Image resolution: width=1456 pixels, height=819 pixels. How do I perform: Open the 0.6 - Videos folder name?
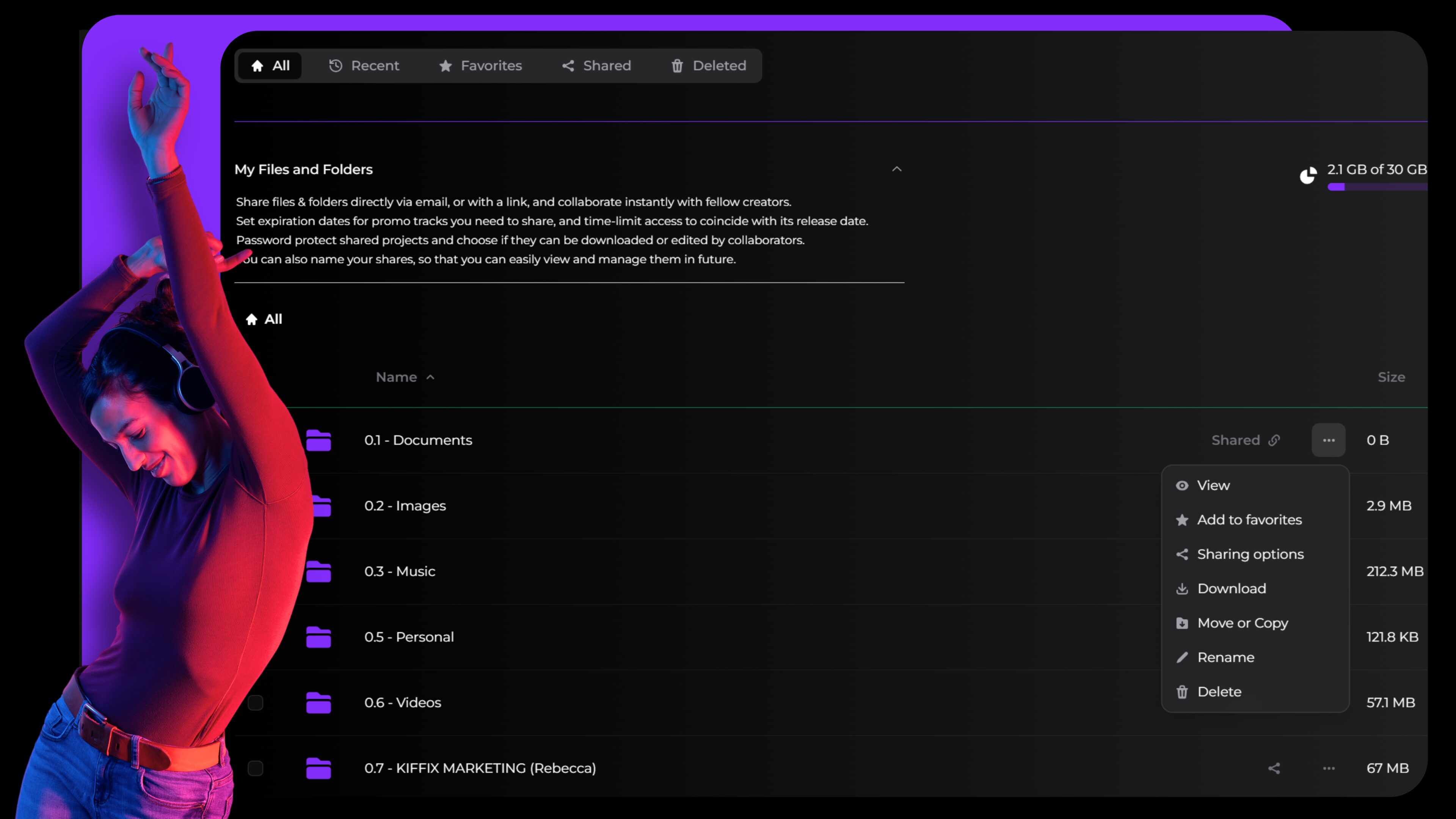tap(402, 703)
